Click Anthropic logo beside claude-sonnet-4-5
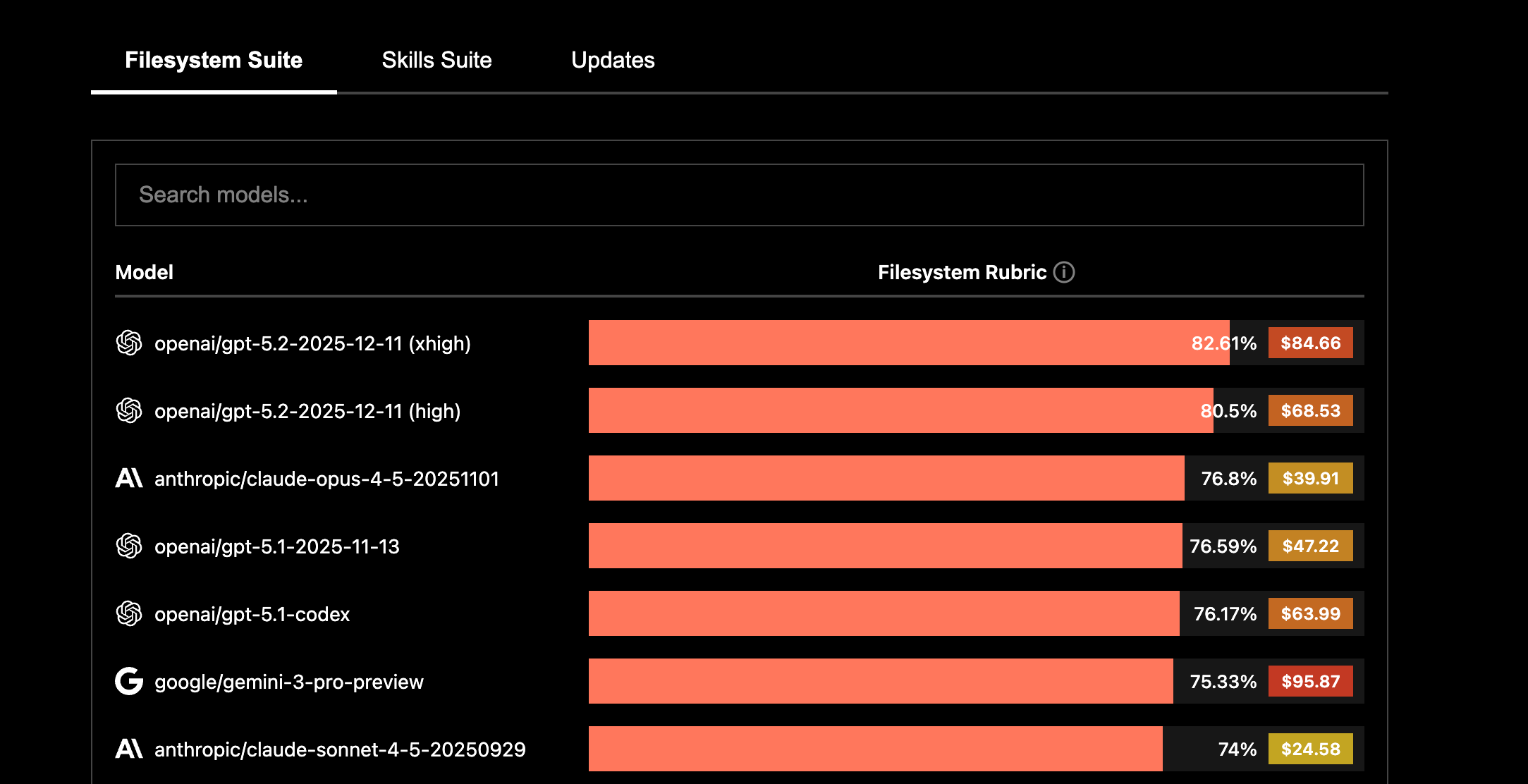Image resolution: width=1528 pixels, height=784 pixels. click(129, 749)
